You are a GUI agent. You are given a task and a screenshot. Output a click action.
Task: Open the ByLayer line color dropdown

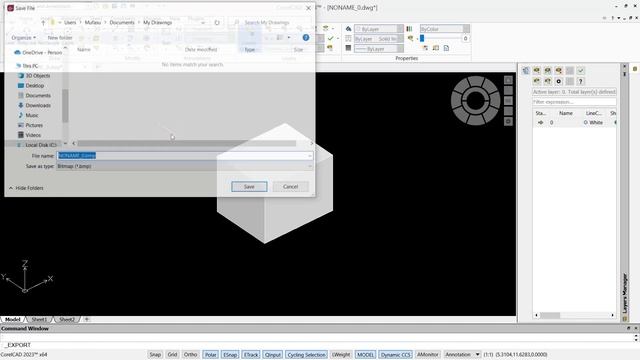pos(400,29)
